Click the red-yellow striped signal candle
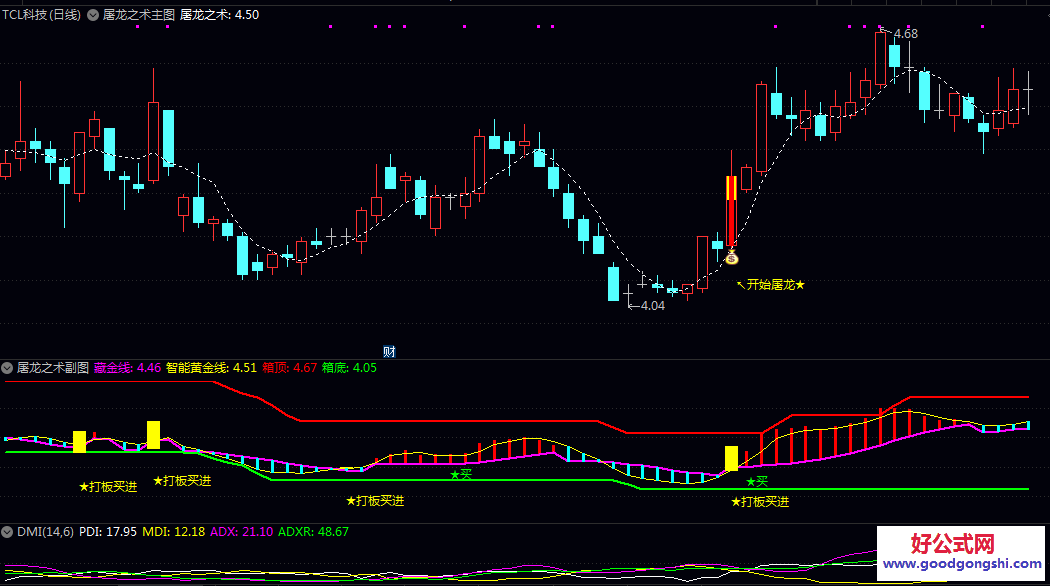Viewport: 1050px width, 586px height. pyautogui.click(x=731, y=211)
